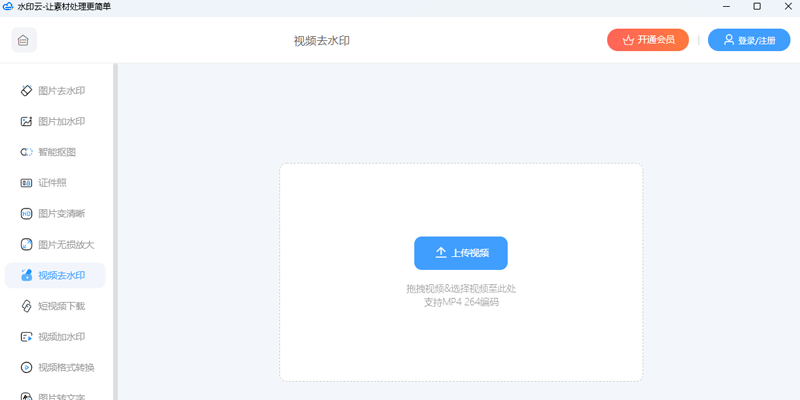The image size is (800, 400).
Task: Click the 图片变清晰 HD icon
Action: pos(26,214)
